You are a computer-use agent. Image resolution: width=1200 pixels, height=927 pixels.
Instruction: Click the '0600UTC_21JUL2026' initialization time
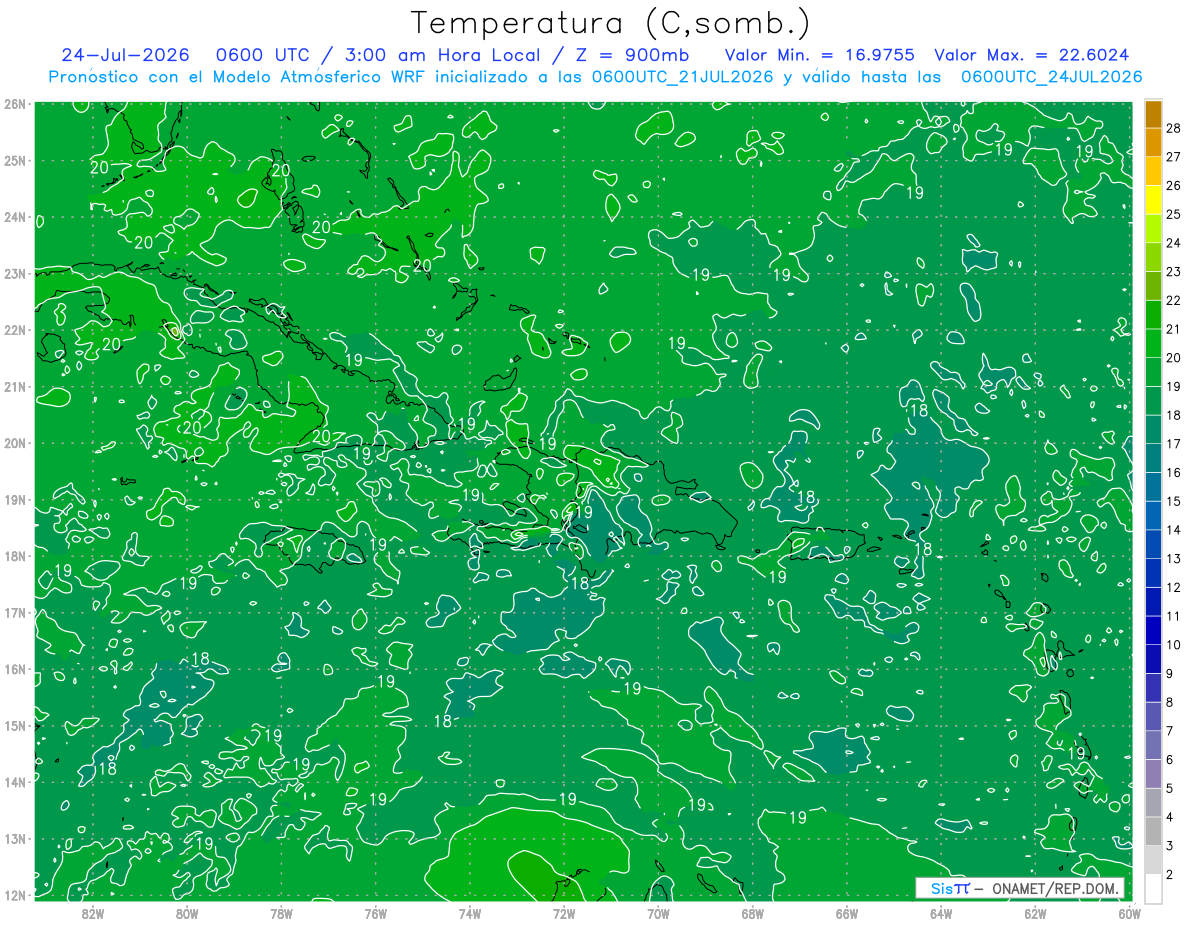(x=682, y=77)
